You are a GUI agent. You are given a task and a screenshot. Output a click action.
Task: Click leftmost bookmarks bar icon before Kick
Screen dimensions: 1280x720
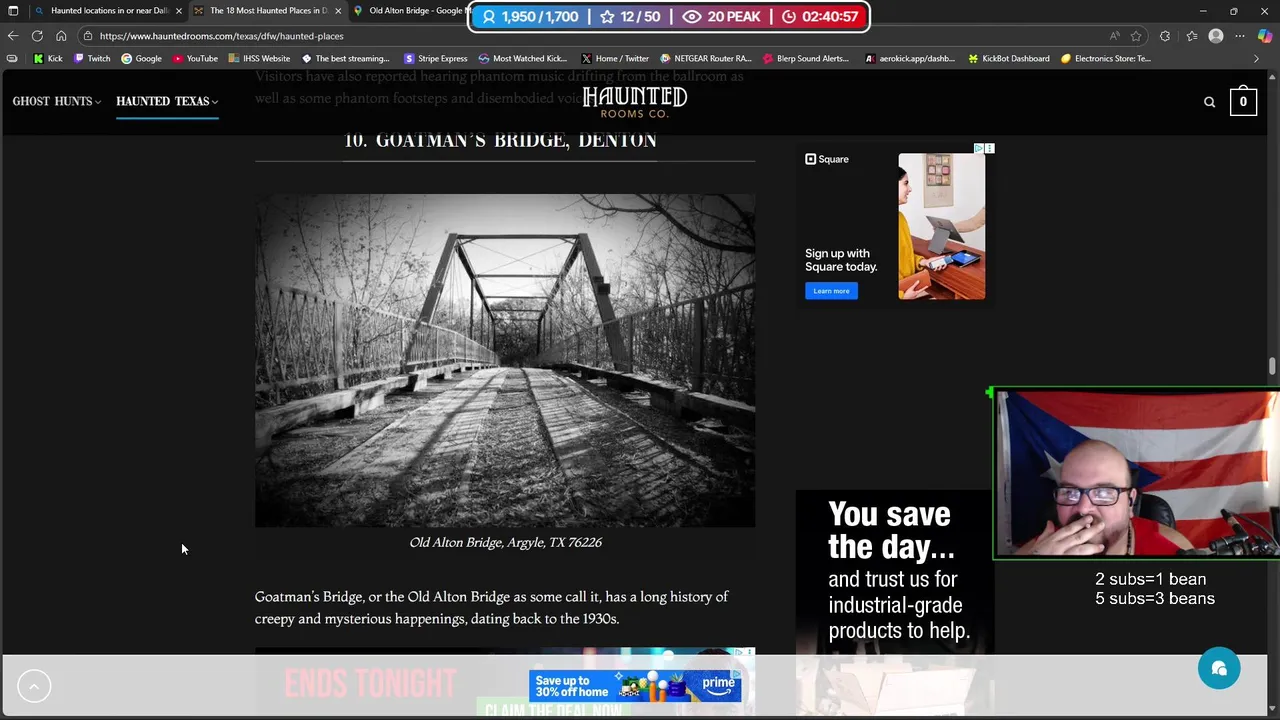(x=12, y=58)
